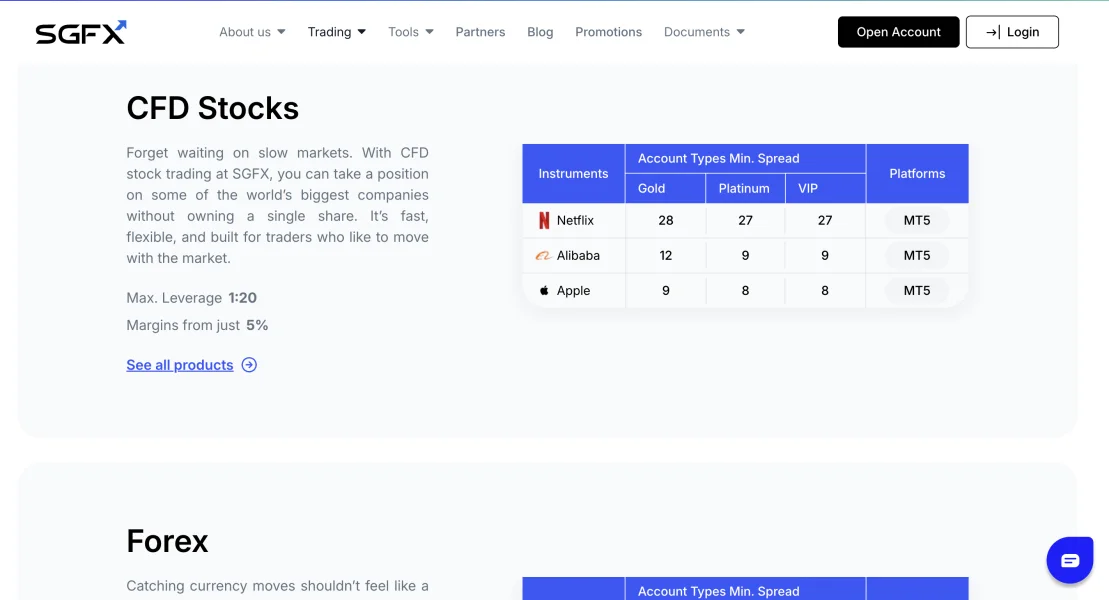Click the arrow icon beside See all products
The width and height of the screenshot is (1109, 600).
pyautogui.click(x=249, y=365)
